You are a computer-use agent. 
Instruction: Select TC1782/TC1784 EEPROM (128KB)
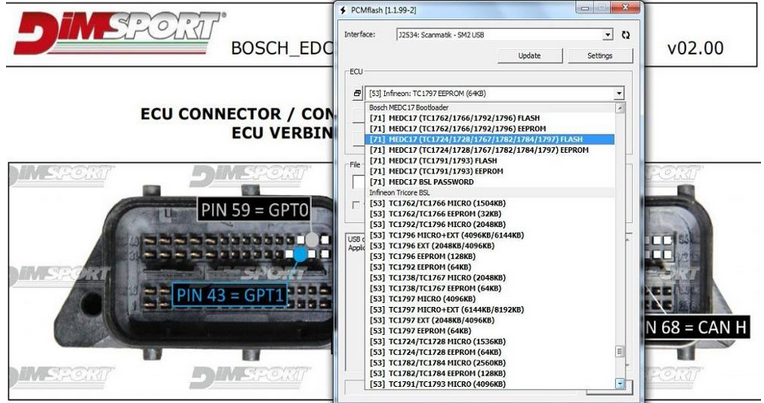tap(489, 374)
